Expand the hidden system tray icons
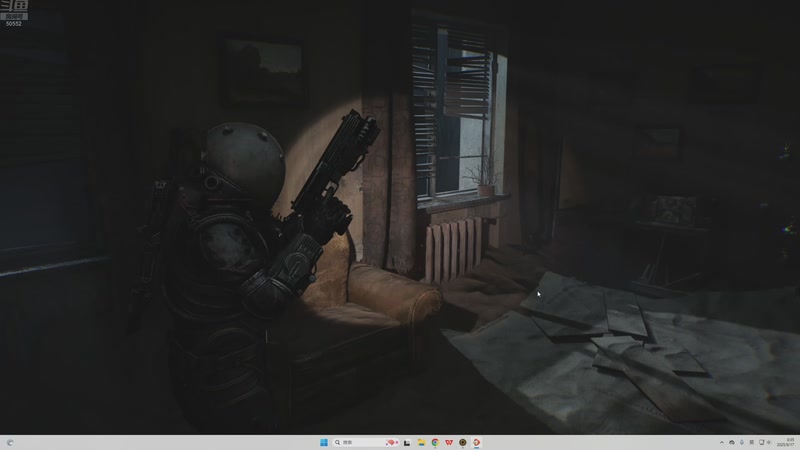Viewport: 800px width, 450px height. (x=721, y=442)
